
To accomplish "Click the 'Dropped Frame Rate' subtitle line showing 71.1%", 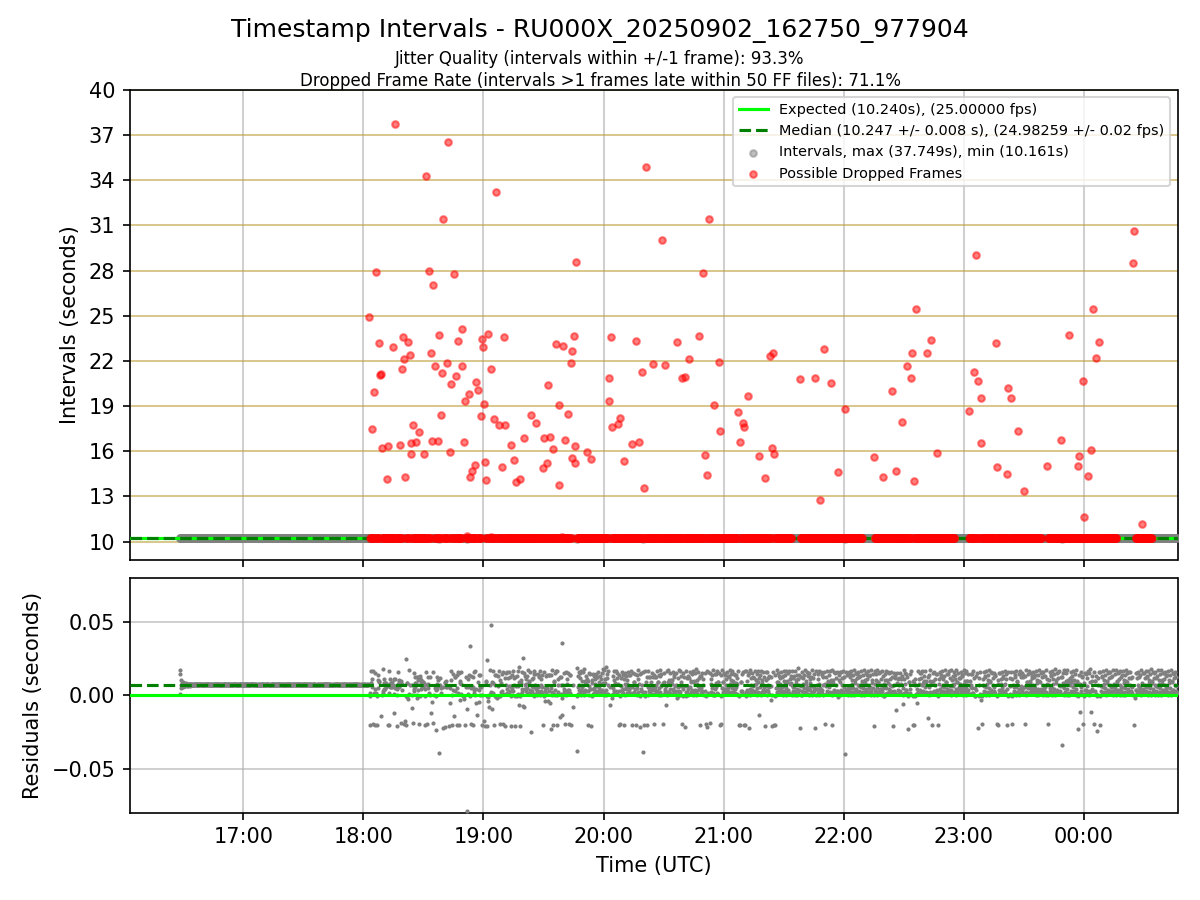I will (x=599, y=79).
